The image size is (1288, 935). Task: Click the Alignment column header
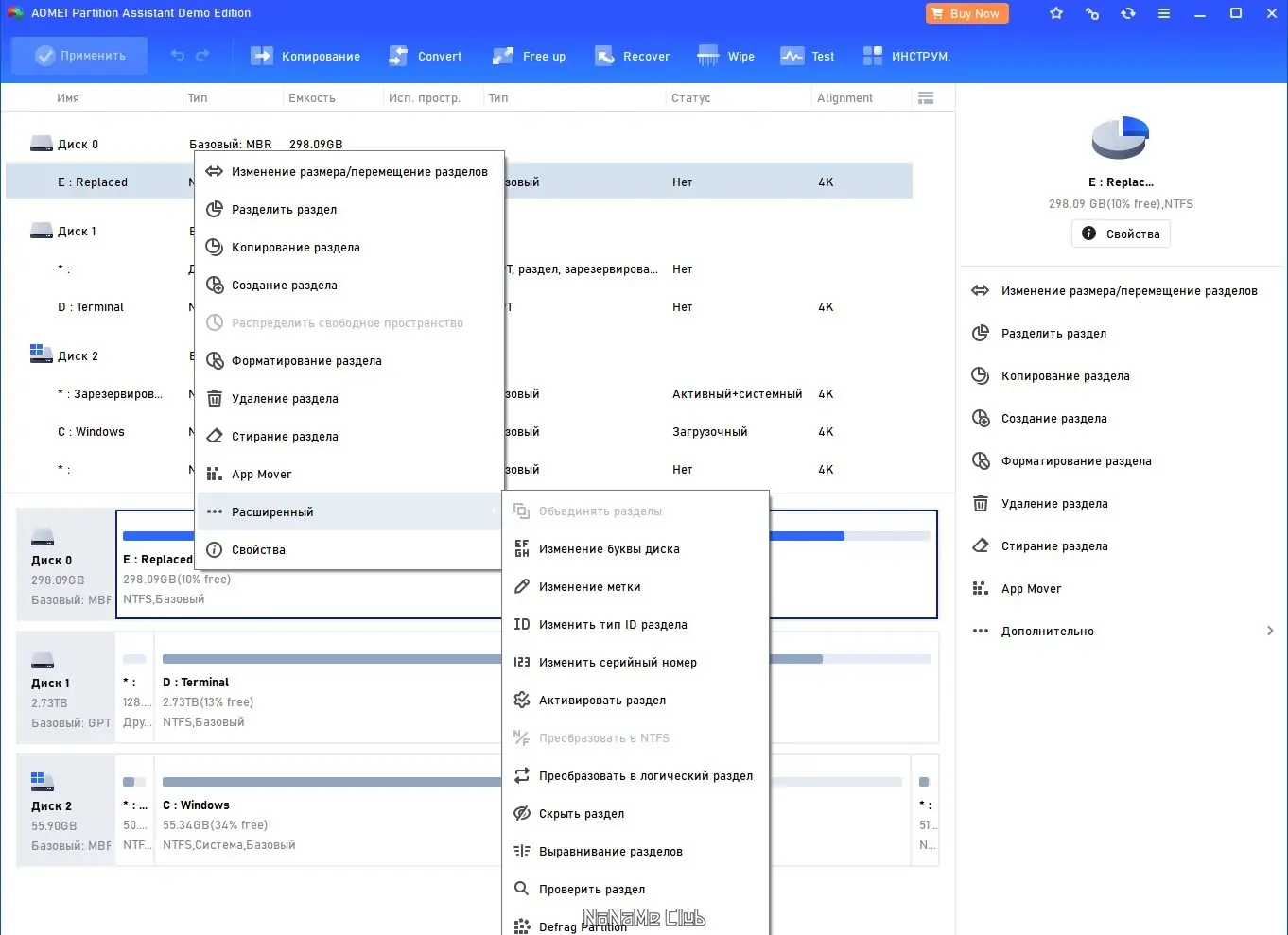pyautogui.click(x=845, y=97)
